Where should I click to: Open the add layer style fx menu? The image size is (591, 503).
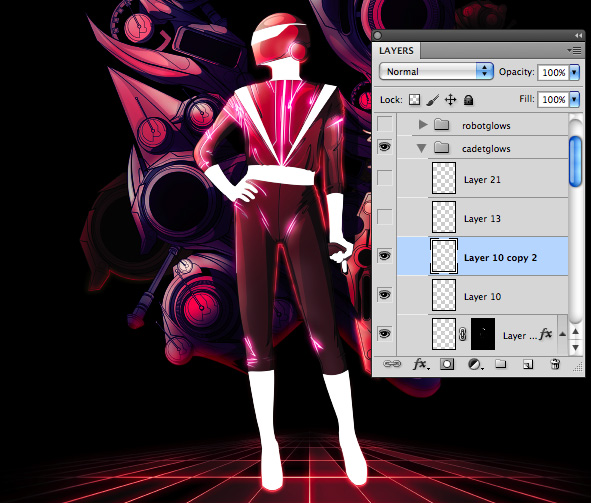[421, 364]
